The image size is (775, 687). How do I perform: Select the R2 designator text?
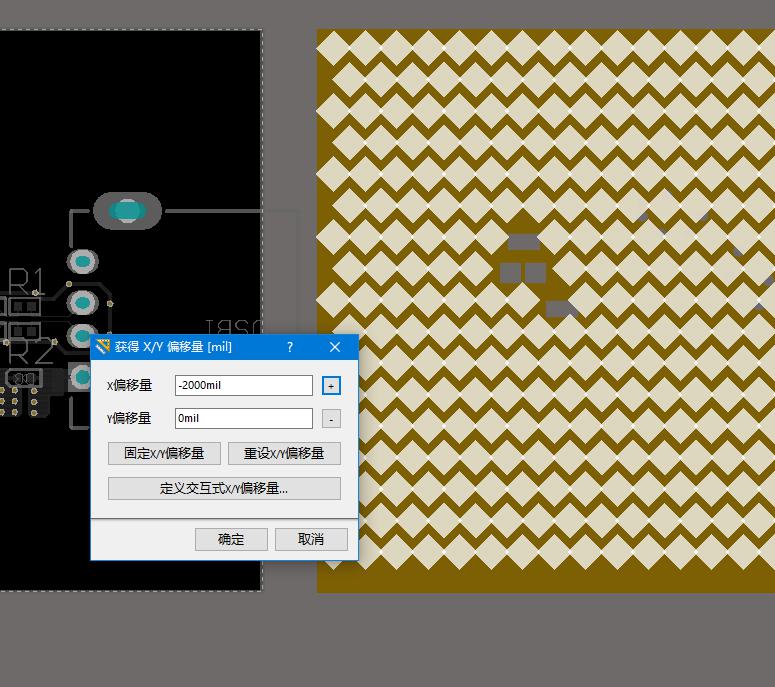[28, 352]
